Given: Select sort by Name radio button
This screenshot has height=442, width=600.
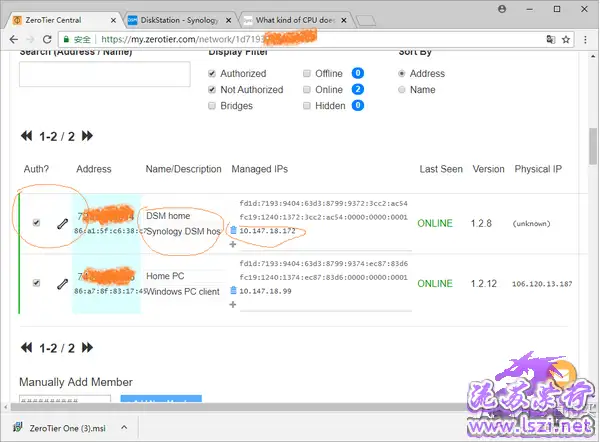Looking at the screenshot, I should point(401,90).
